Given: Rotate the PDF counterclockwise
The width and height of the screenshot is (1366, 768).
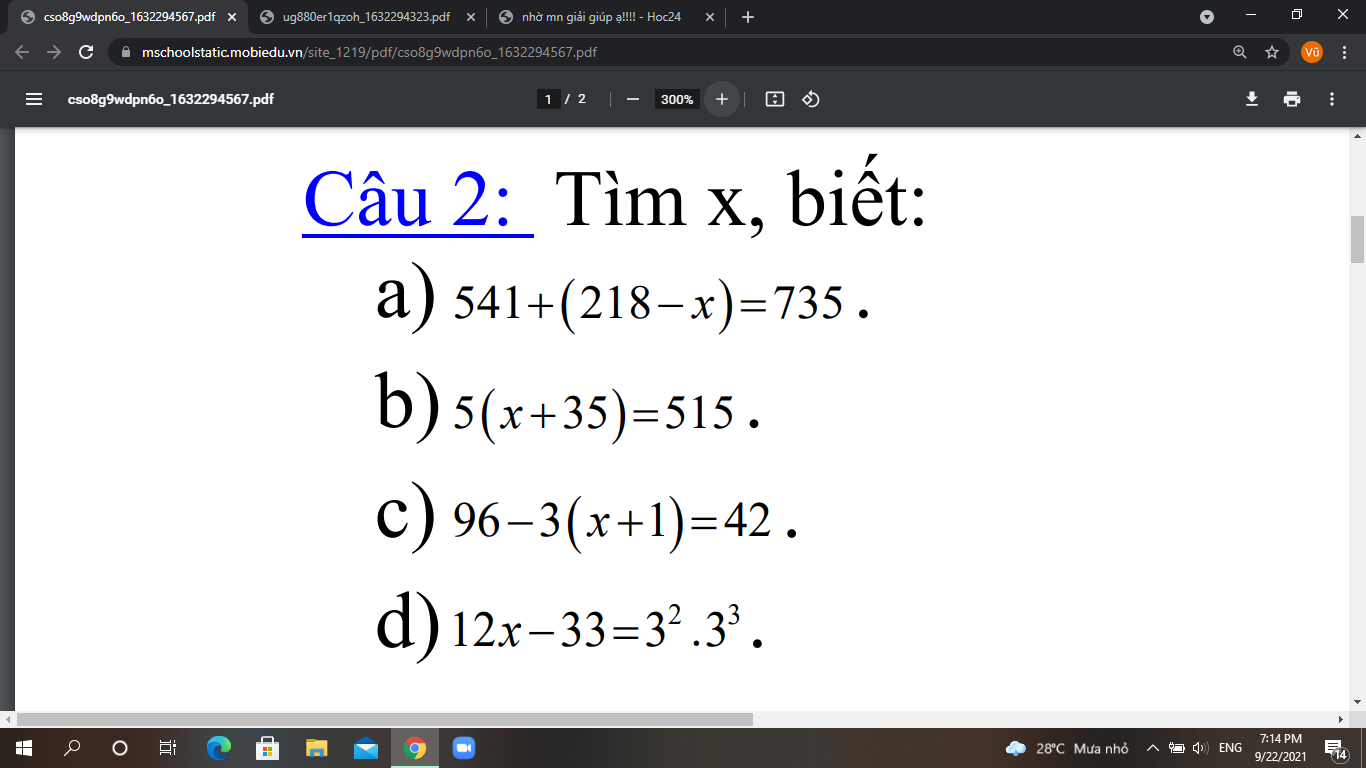Looking at the screenshot, I should coord(811,99).
